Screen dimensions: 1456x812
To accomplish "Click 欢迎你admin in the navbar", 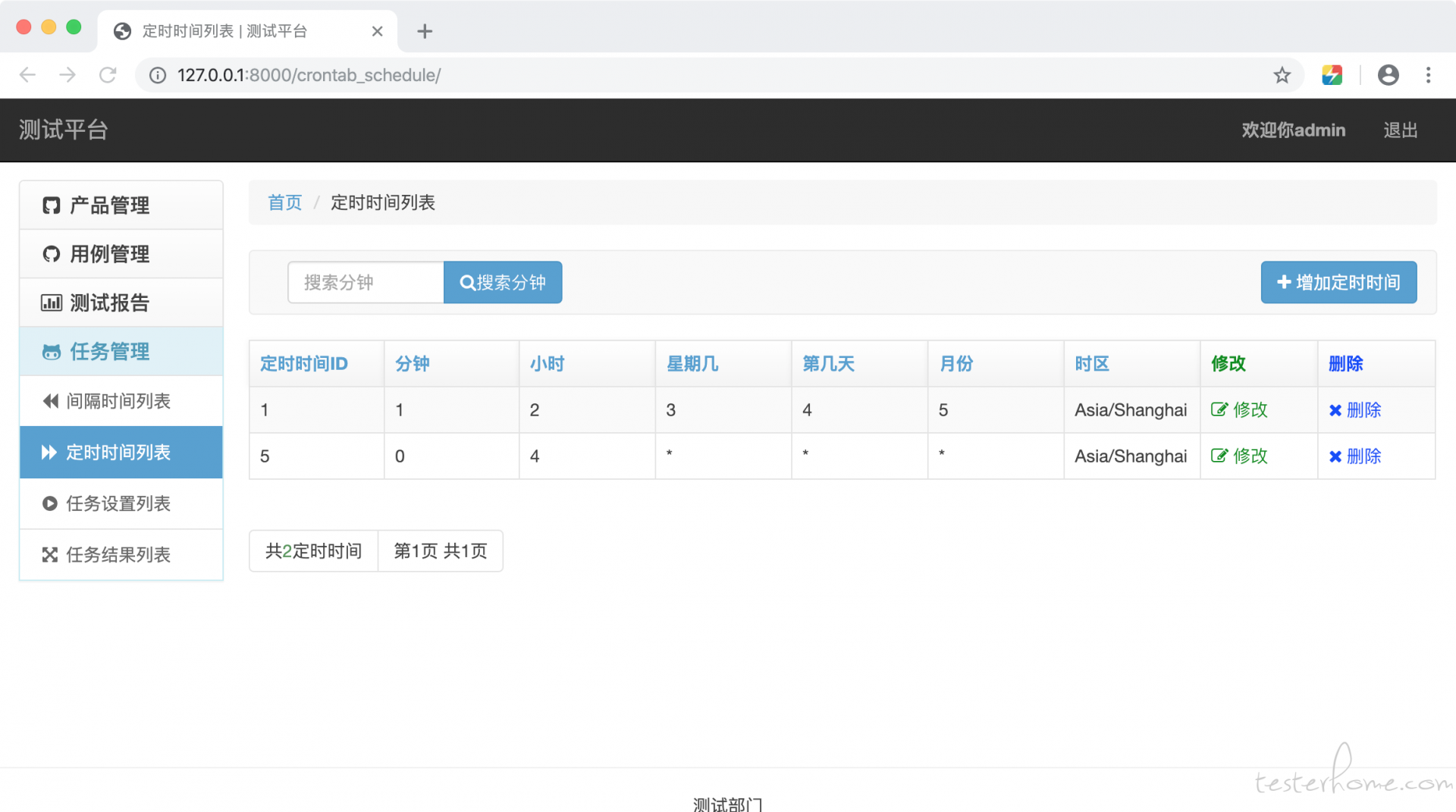I will click(x=1293, y=130).
